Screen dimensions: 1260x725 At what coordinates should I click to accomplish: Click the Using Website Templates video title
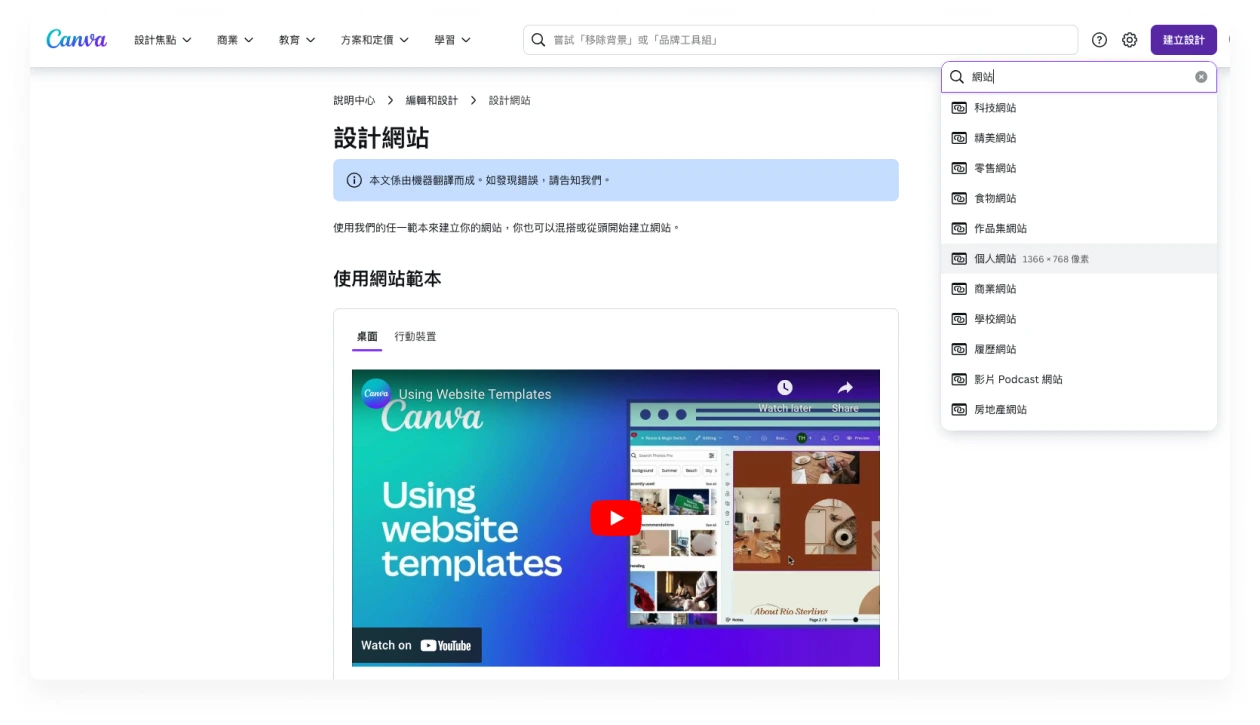[475, 394]
